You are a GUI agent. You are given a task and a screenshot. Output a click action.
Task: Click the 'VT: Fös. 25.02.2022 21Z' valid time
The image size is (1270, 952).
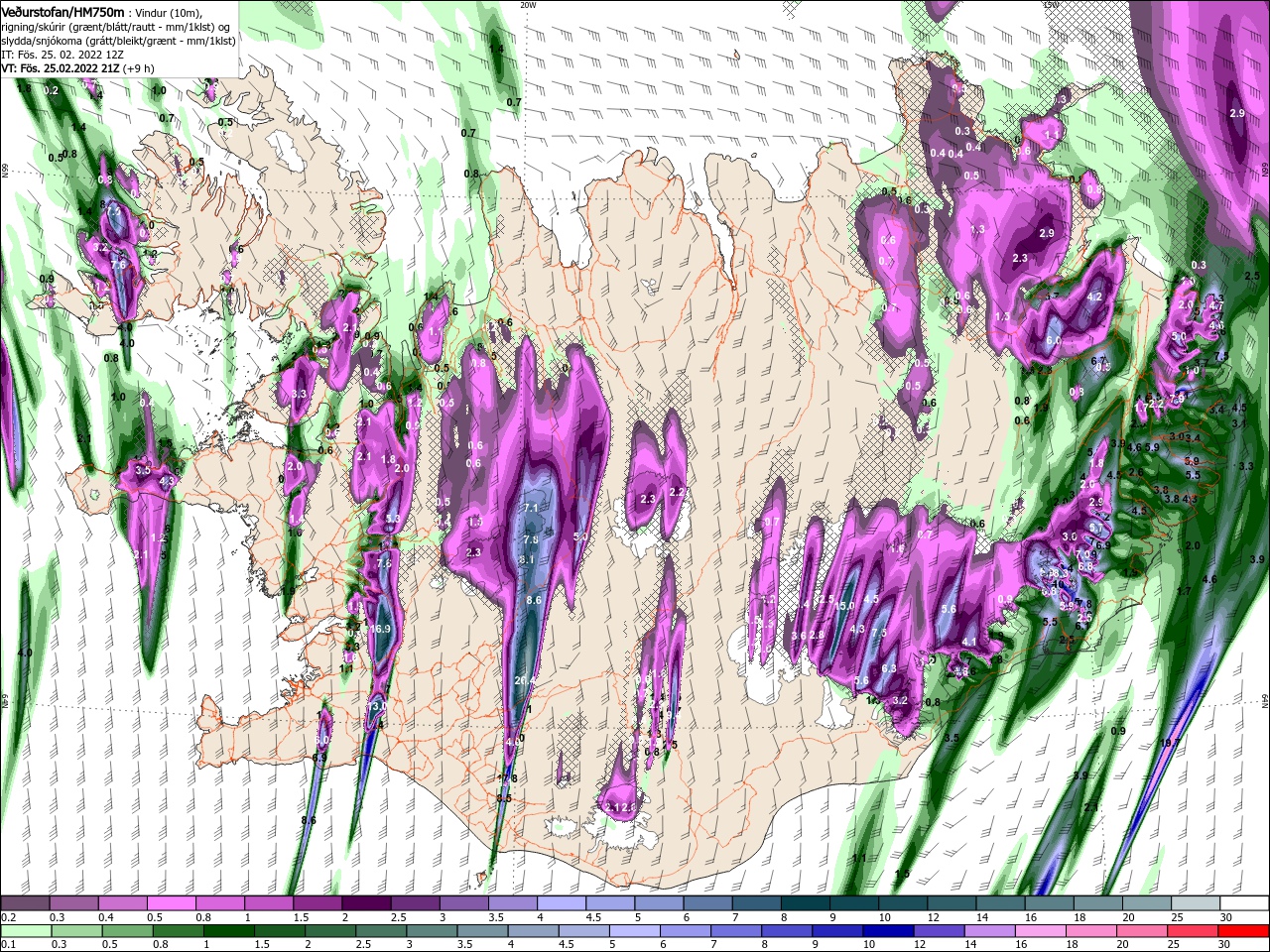click(63, 68)
